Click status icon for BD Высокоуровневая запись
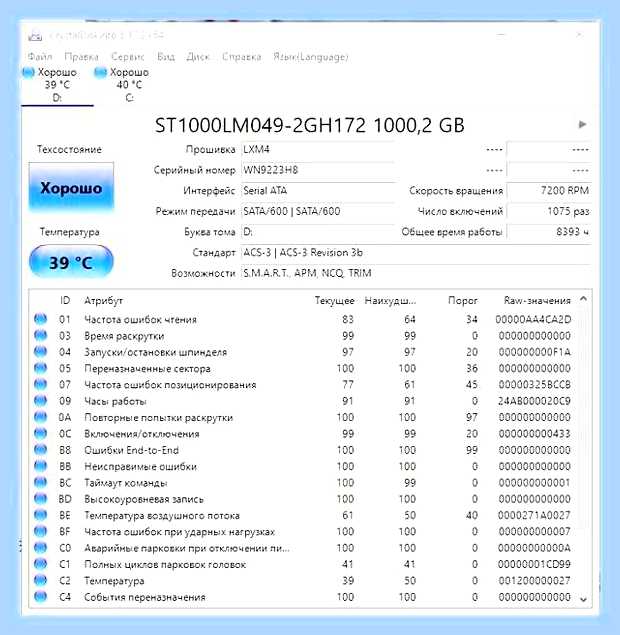 pos(40,499)
